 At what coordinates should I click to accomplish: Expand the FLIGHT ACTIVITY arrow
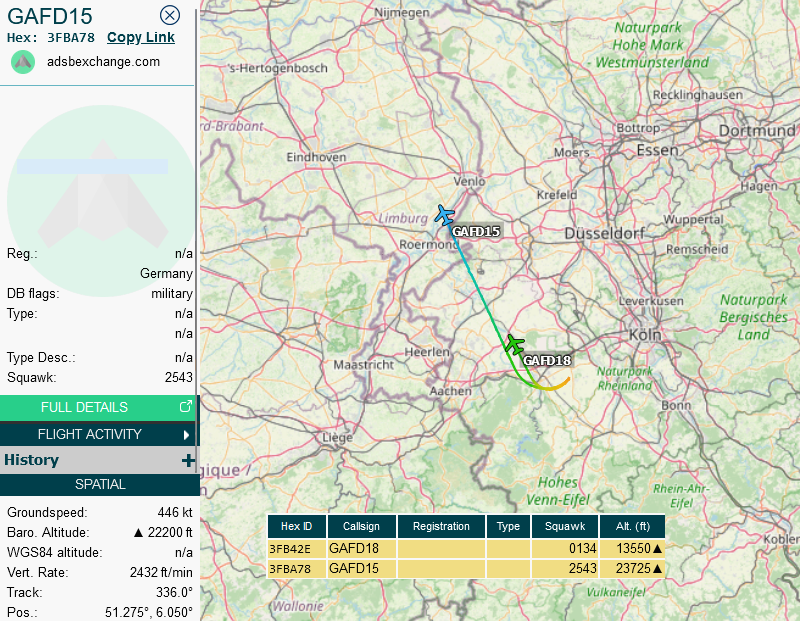click(x=186, y=435)
